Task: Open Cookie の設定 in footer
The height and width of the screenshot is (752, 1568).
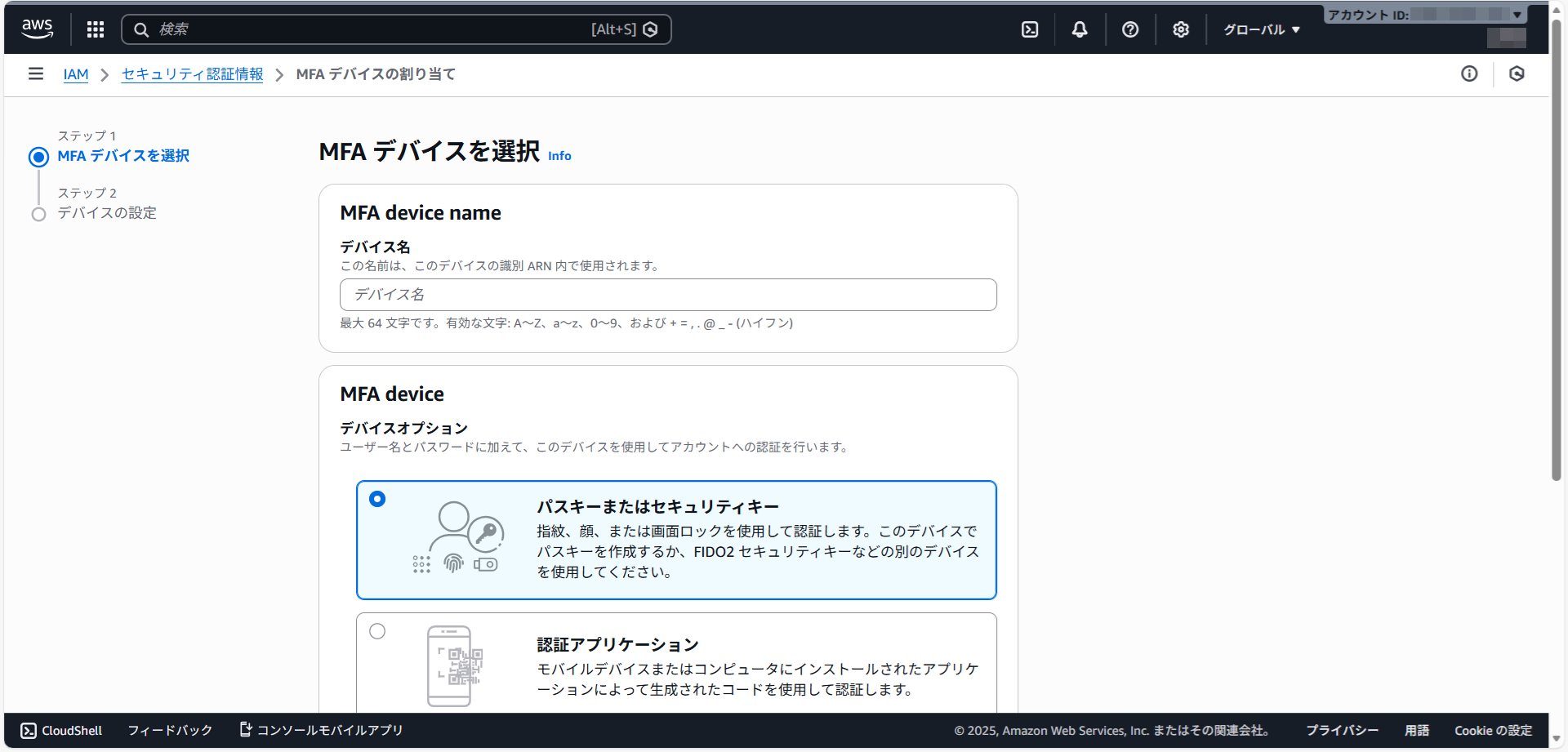Action: [x=1493, y=730]
